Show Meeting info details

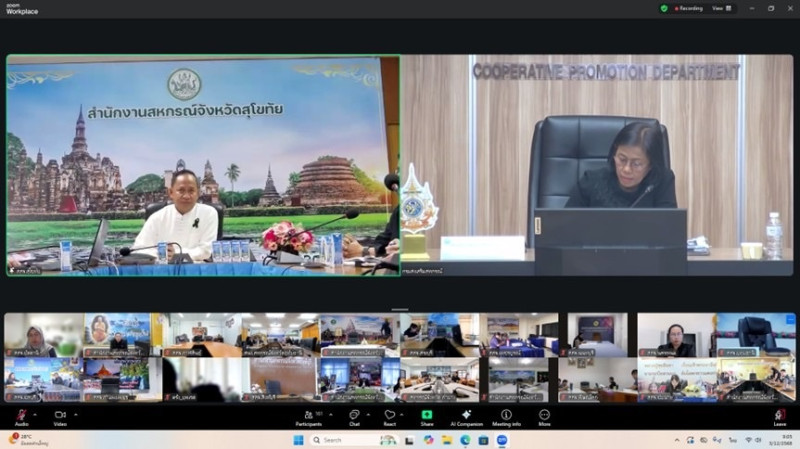coord(506,415)
